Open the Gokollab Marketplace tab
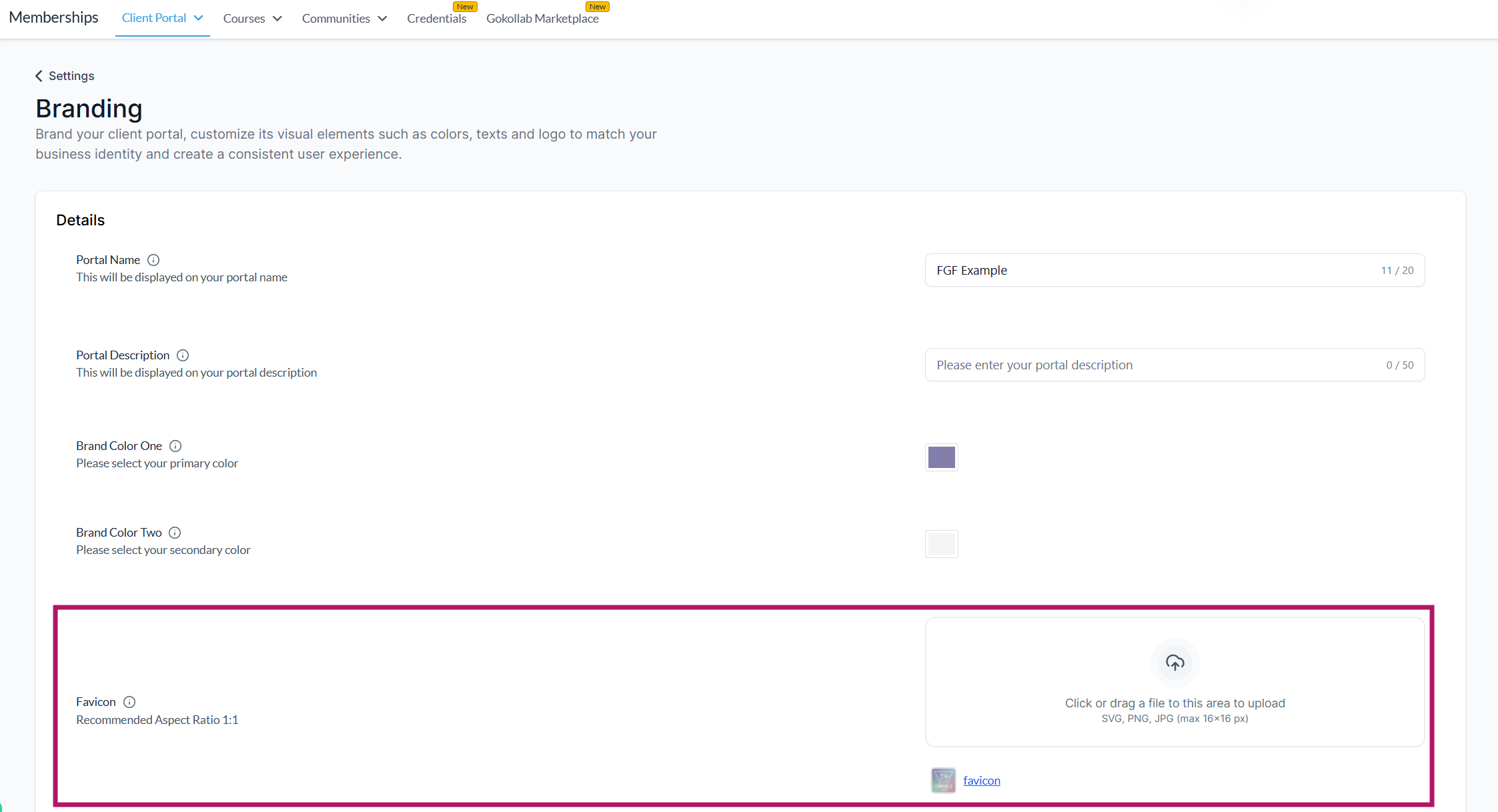 [542, 19]
